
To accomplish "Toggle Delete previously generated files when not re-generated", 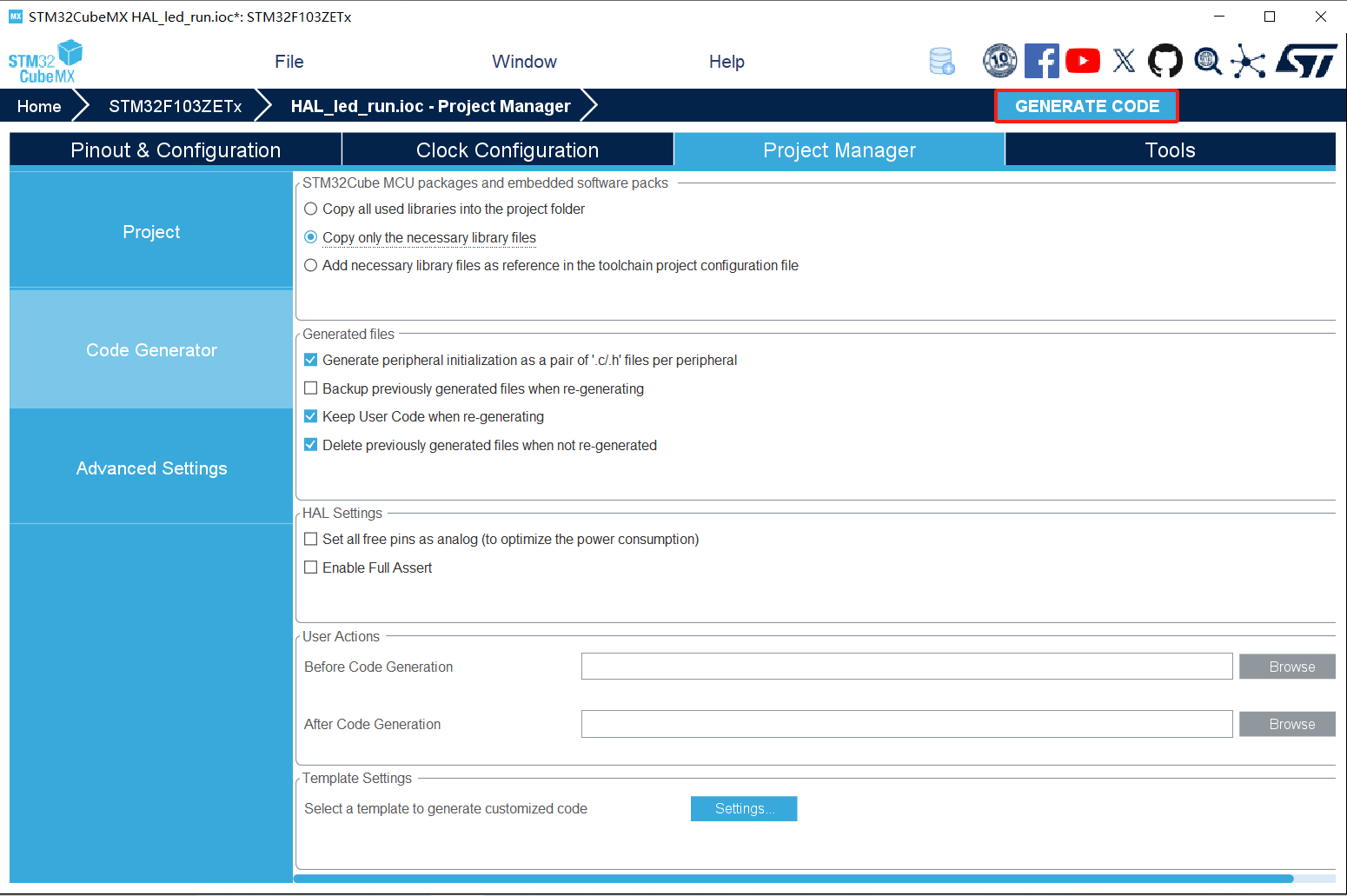I will click(310, 445).
